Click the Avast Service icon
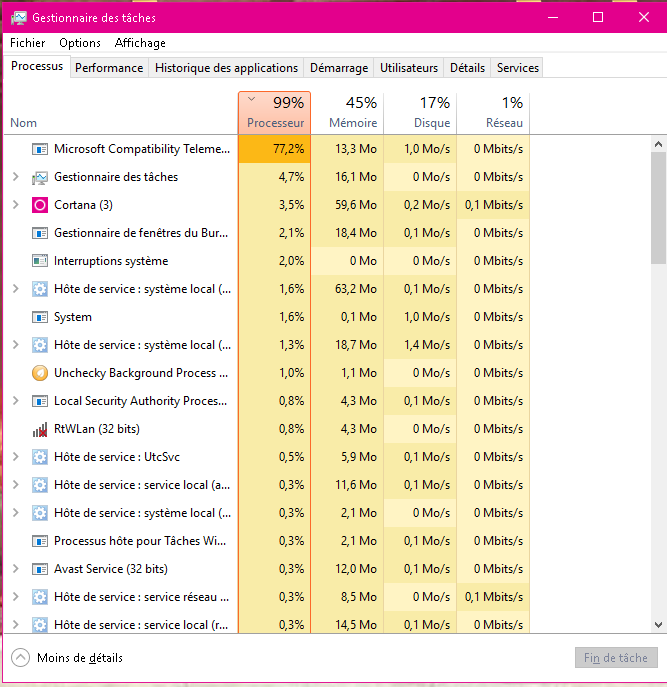Viewport: 667px width, 687px height. (40, 569)
